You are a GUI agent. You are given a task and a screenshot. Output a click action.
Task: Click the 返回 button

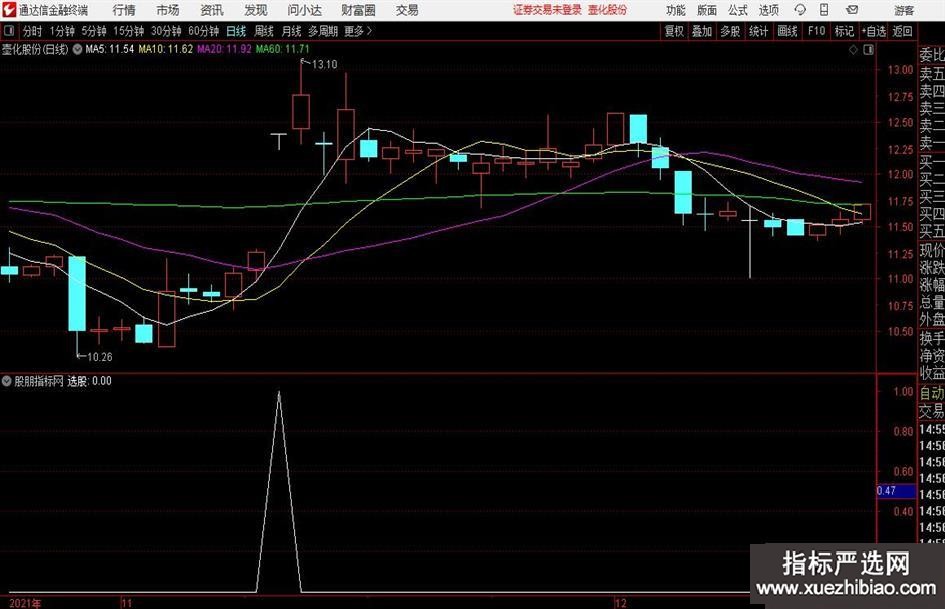point(902,31)
